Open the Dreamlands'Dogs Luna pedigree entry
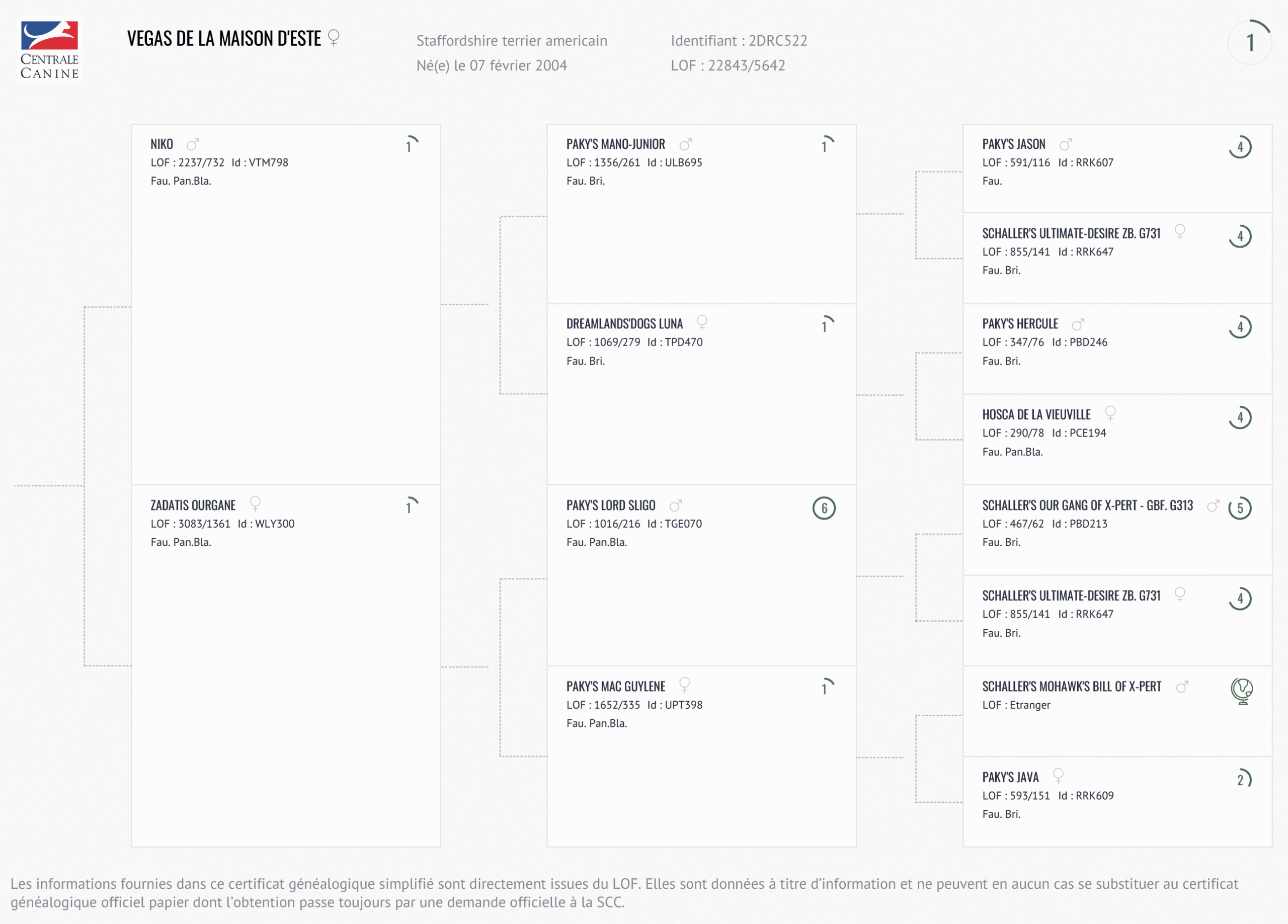The image size is (1288, 924). point(624,324)
